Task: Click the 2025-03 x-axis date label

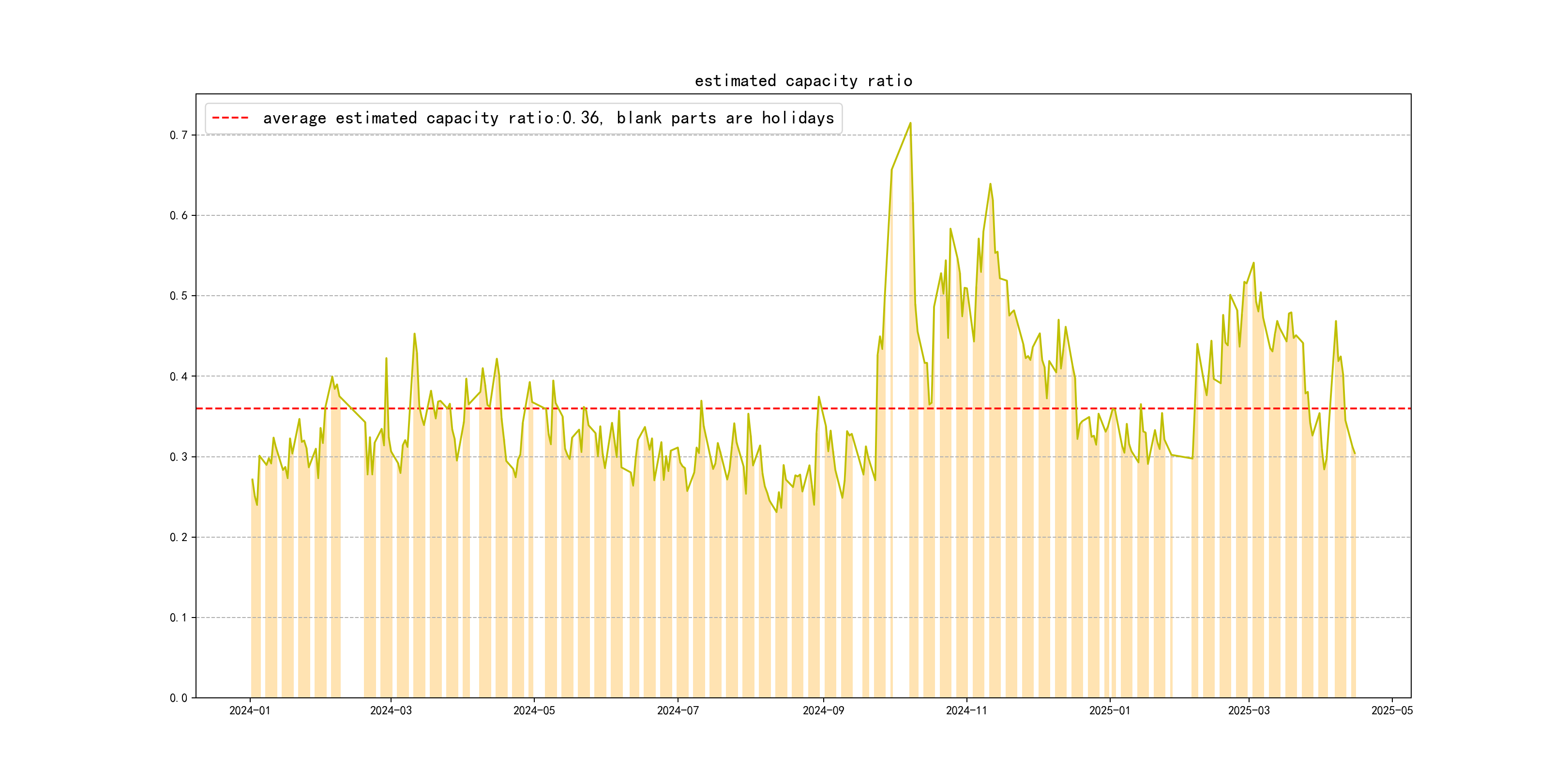Action: tap(1249, 710)
